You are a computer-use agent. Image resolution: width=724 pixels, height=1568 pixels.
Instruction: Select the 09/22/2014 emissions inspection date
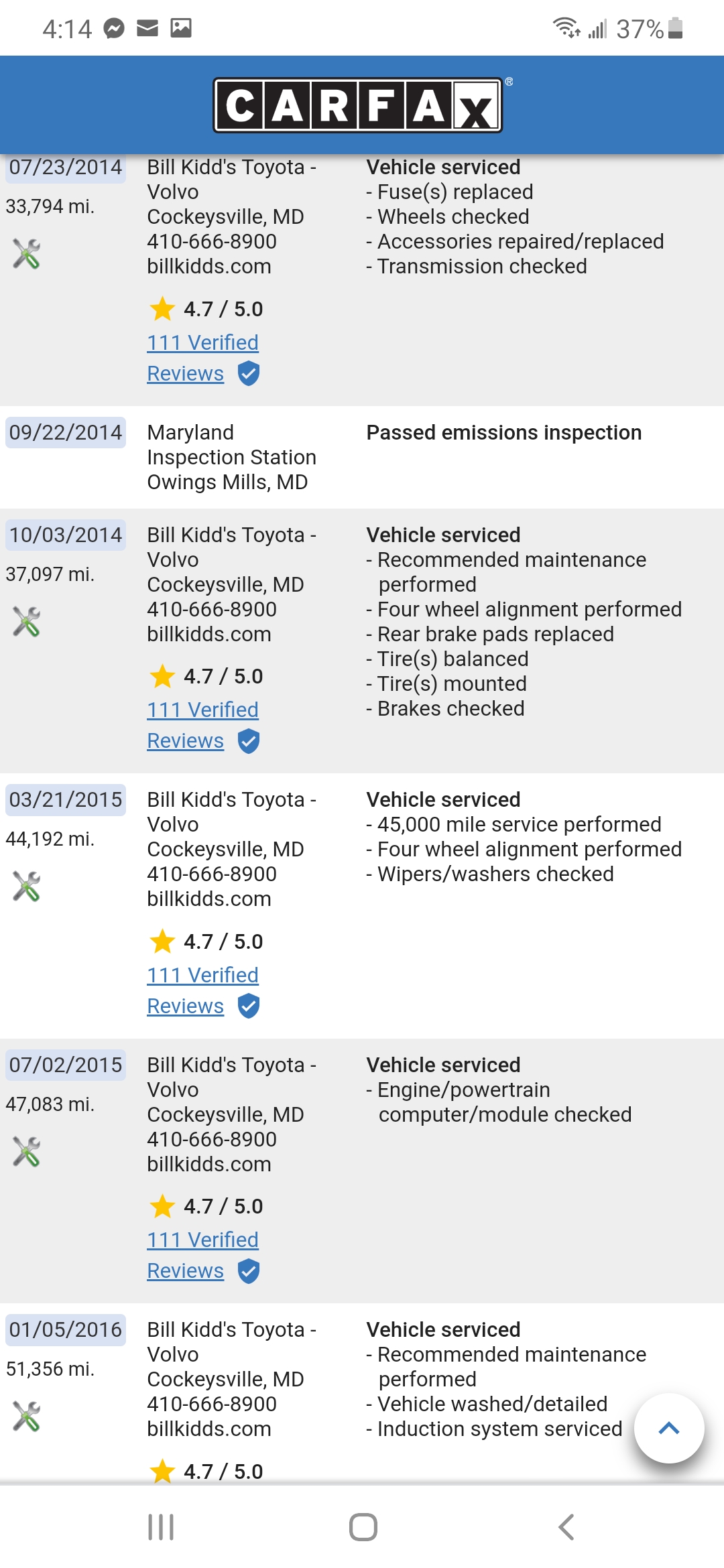click(x=66, y=433)
